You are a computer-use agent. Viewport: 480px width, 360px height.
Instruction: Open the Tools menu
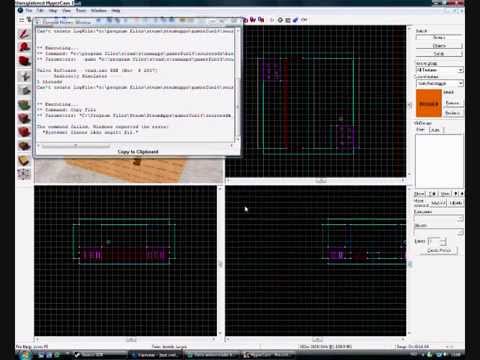click(81, 11)
